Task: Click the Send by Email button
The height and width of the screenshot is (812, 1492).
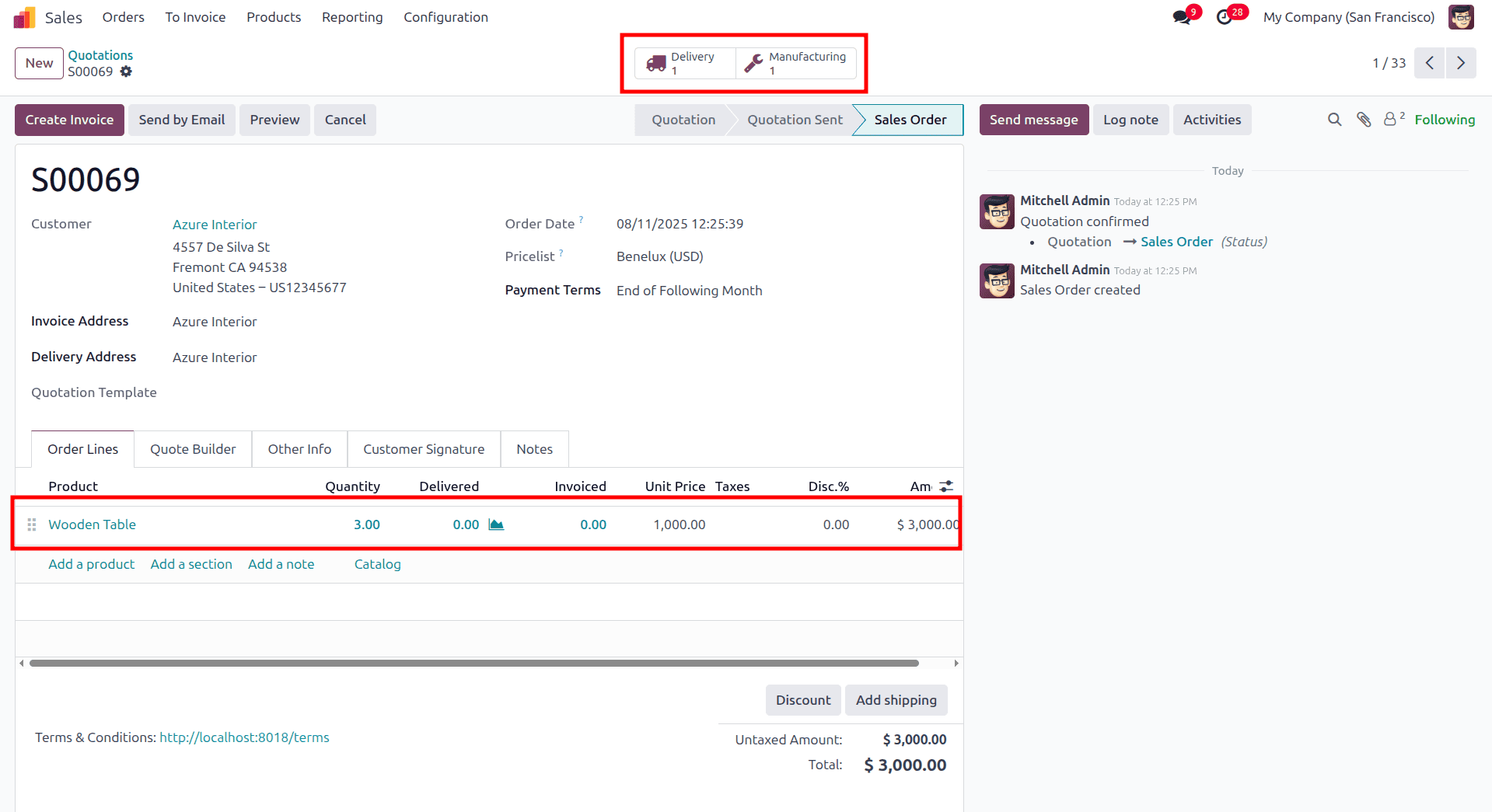Action: [182, 120]
